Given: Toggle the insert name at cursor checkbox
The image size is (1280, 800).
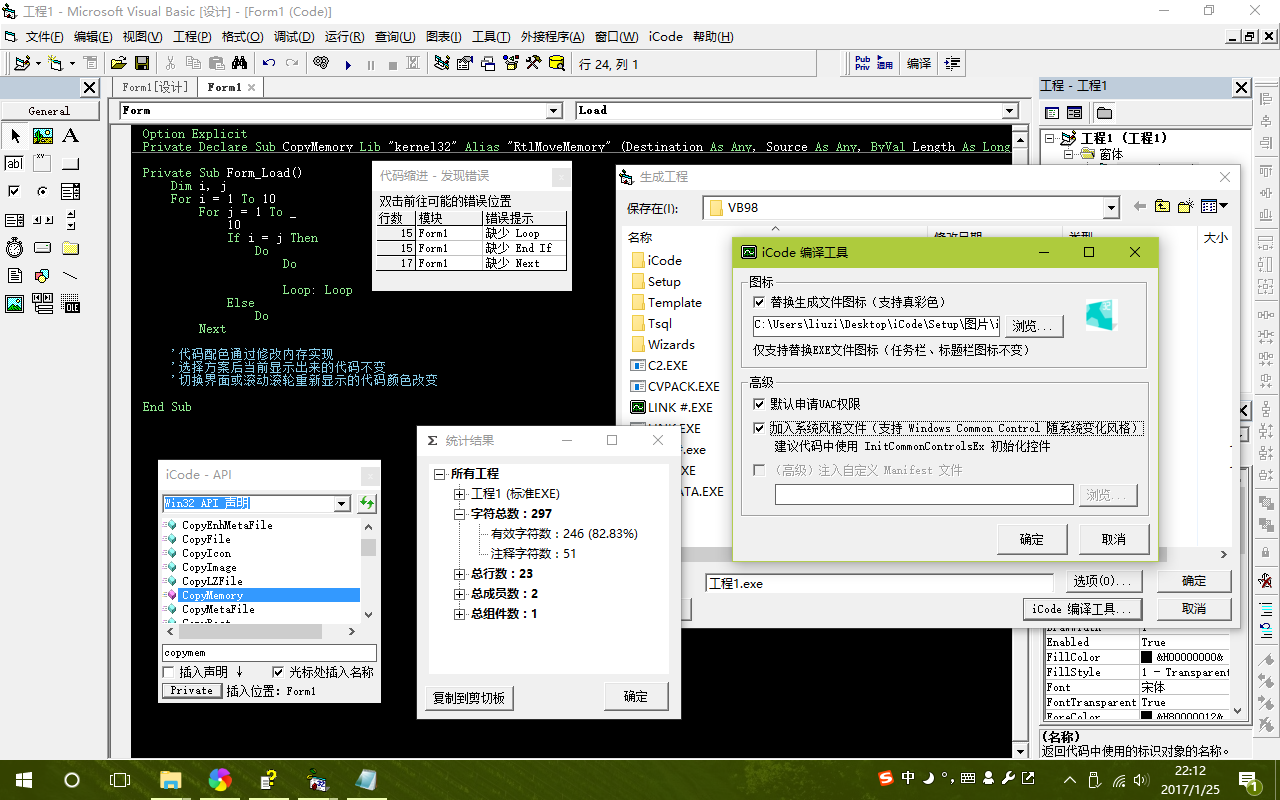Looking at the screenshot, I should [x=278, y=672].
